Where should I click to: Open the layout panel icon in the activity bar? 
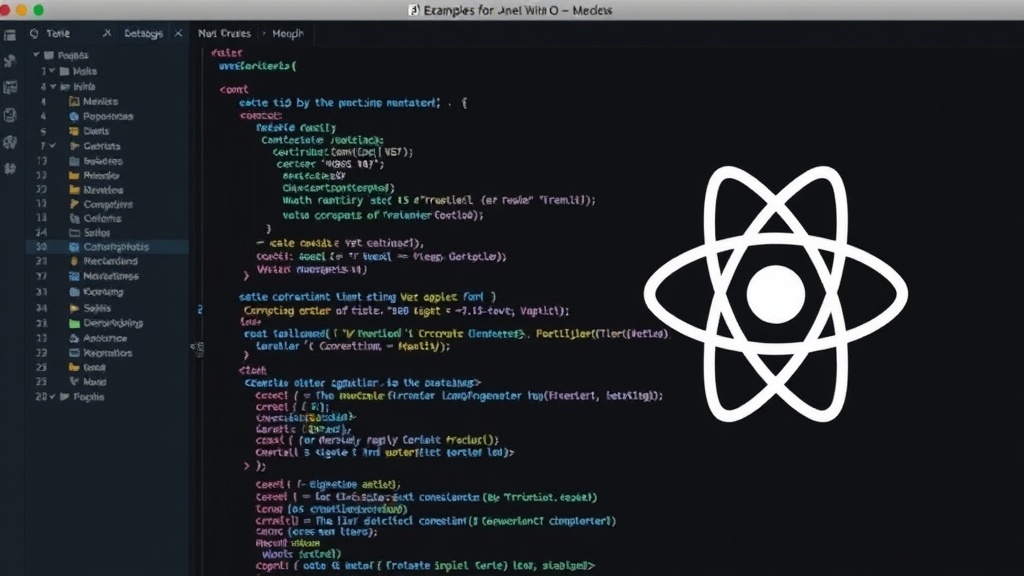pyautogui.click(x=10, y=88)
